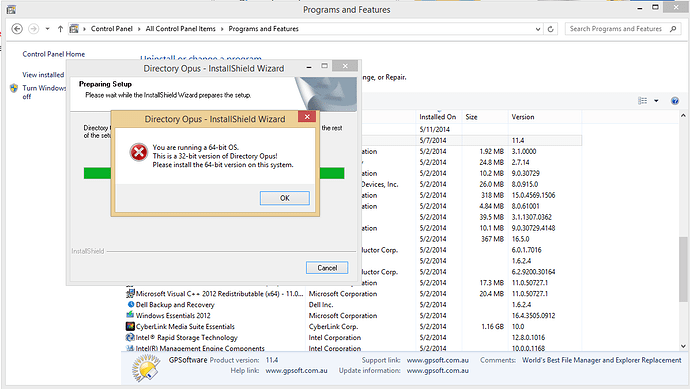Close the error message dialog with red X
The height and width of the screenshot is (389, 690).
click(x=307, y=117)
